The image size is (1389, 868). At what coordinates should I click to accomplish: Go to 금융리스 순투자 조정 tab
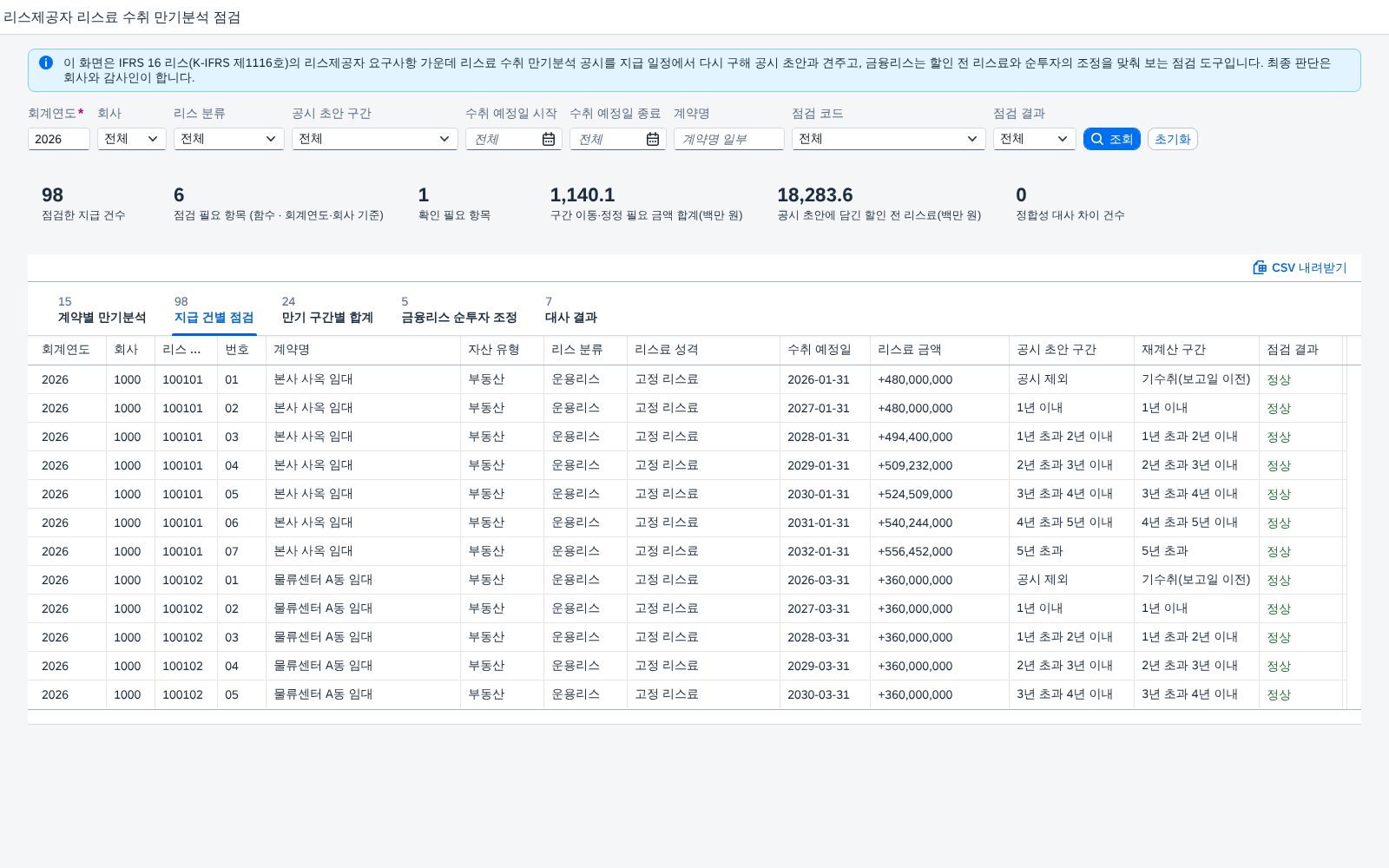(x=459, y=310)
